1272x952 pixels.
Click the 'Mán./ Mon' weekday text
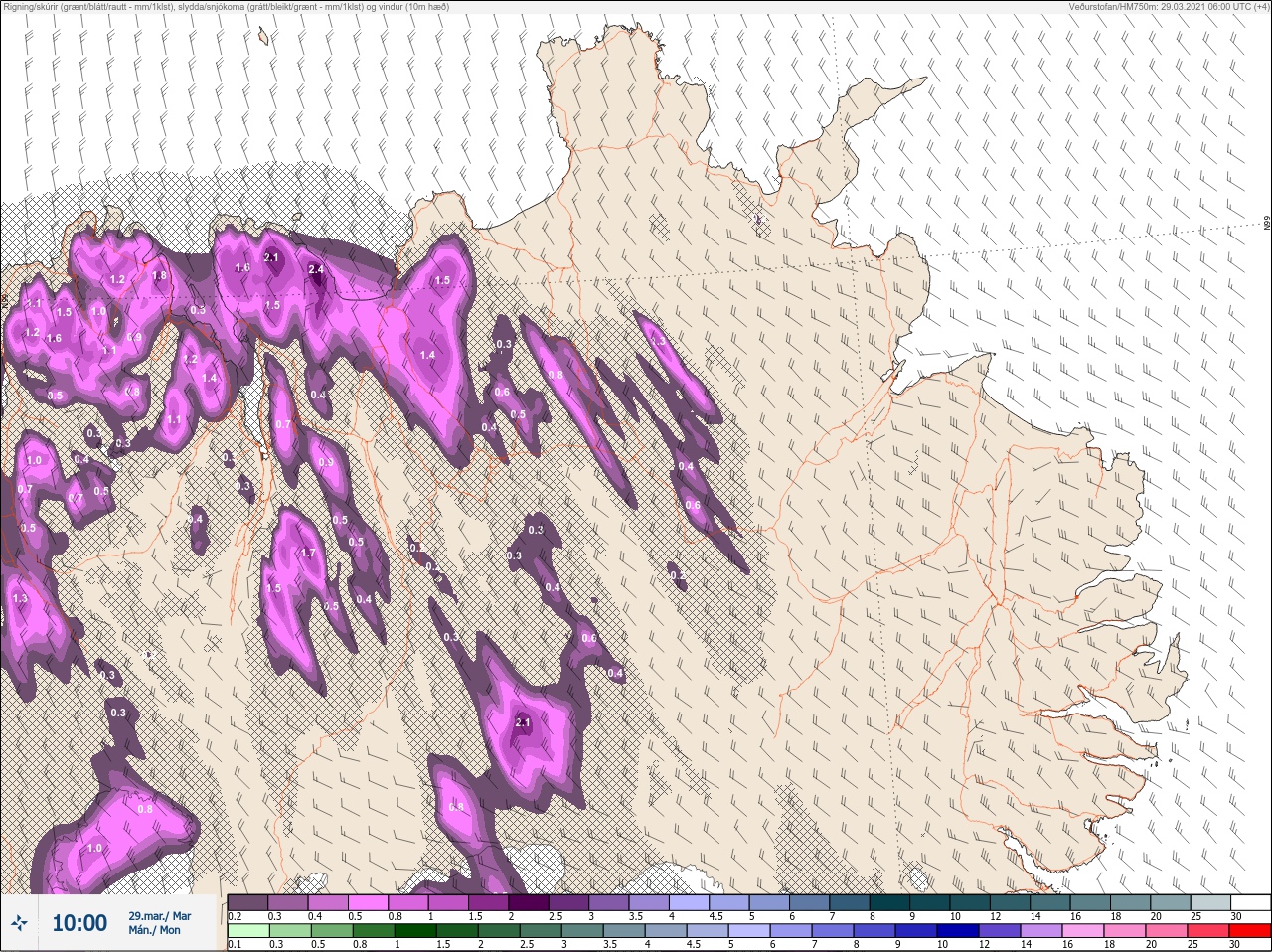(154, 931)
